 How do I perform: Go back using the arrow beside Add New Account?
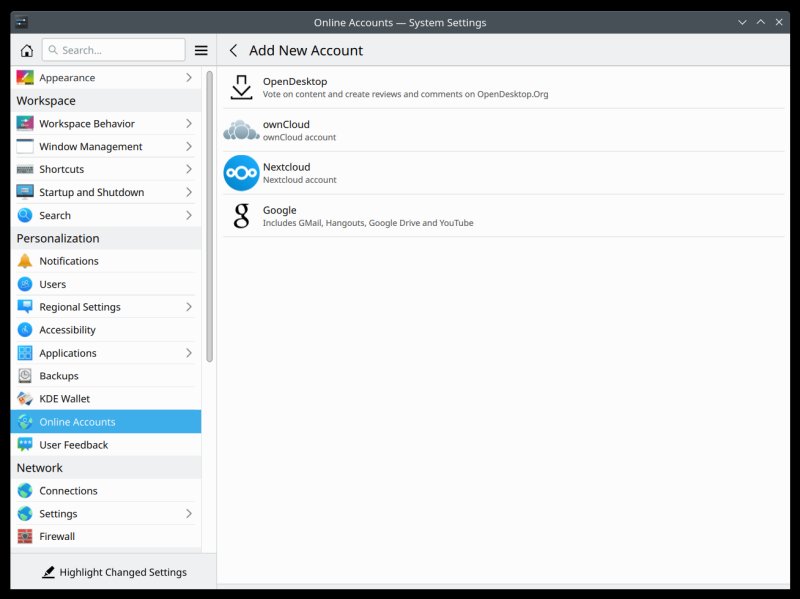(x=234, y=50)
